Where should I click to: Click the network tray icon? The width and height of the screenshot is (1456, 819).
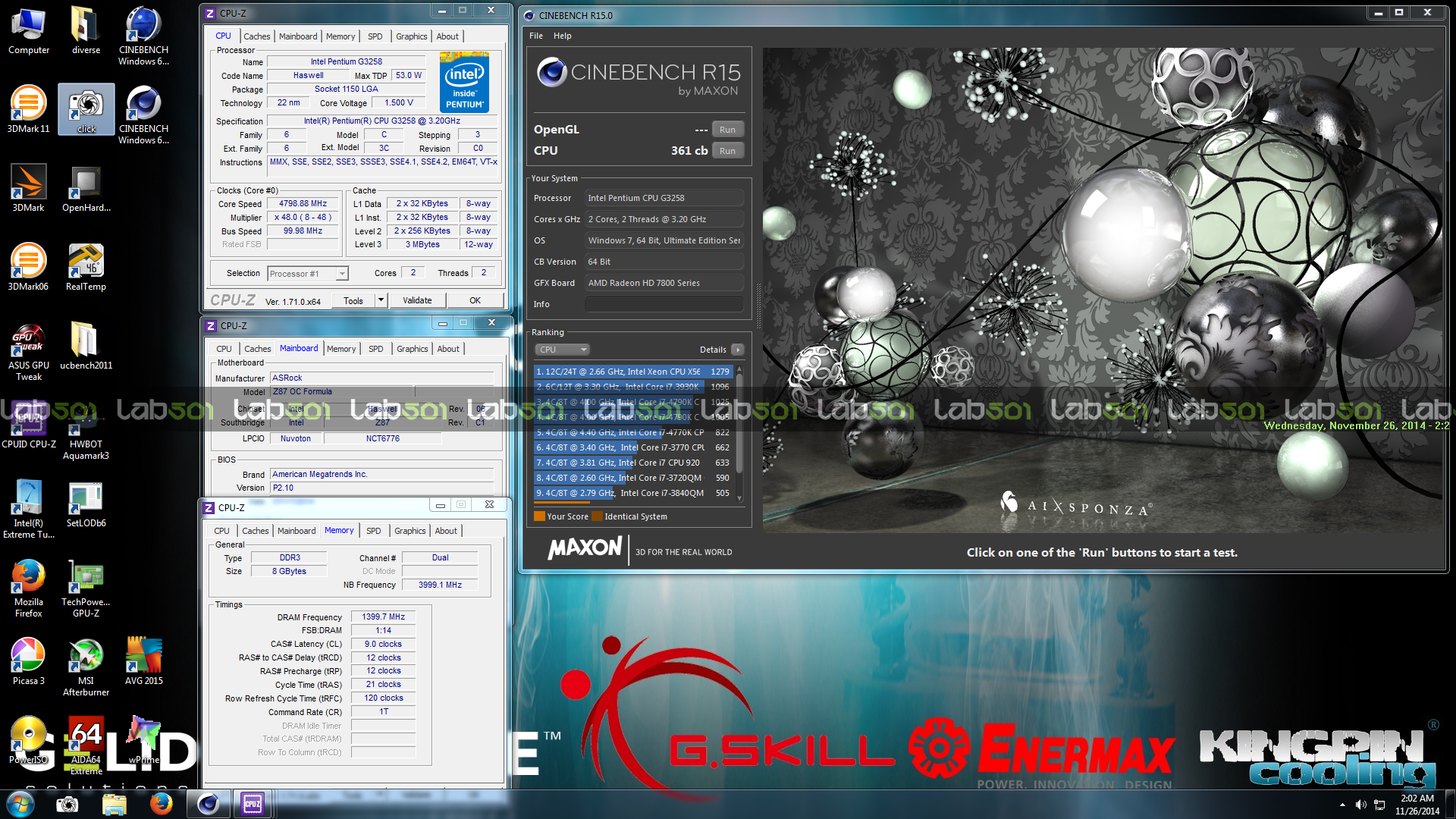(1379, 805)
